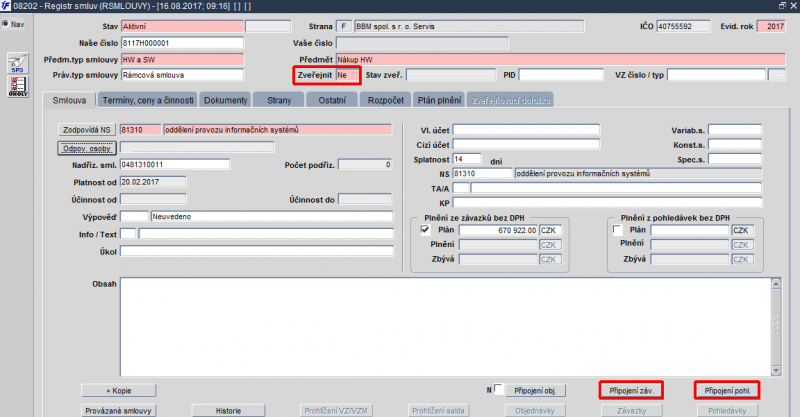Toggle the N checkbox beside Připojení obj.
800x417 pixels.
point(499,389)
